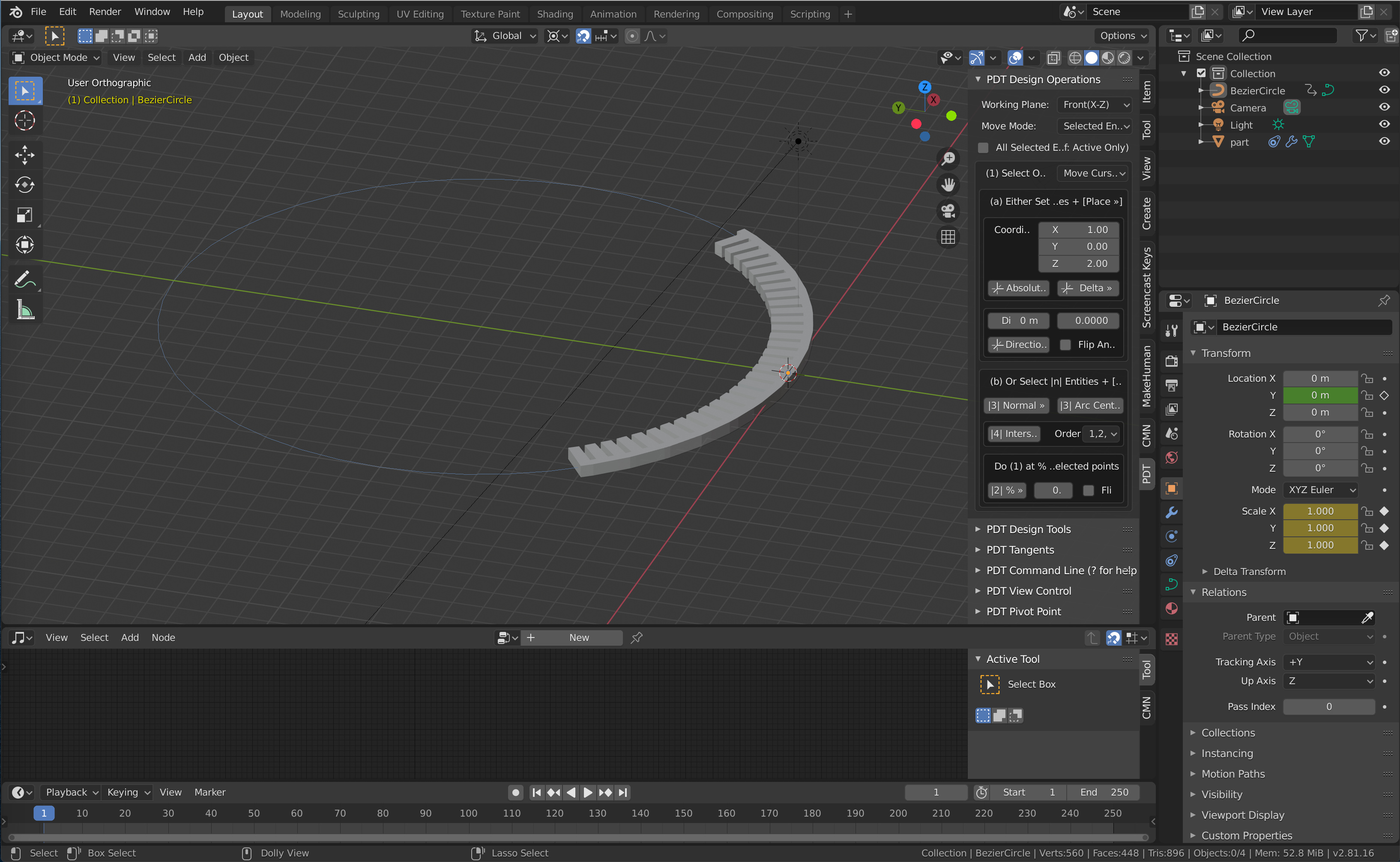Enable the Flip Angle checkbox
This screenshot has height=862, width=1400.
1065,345
